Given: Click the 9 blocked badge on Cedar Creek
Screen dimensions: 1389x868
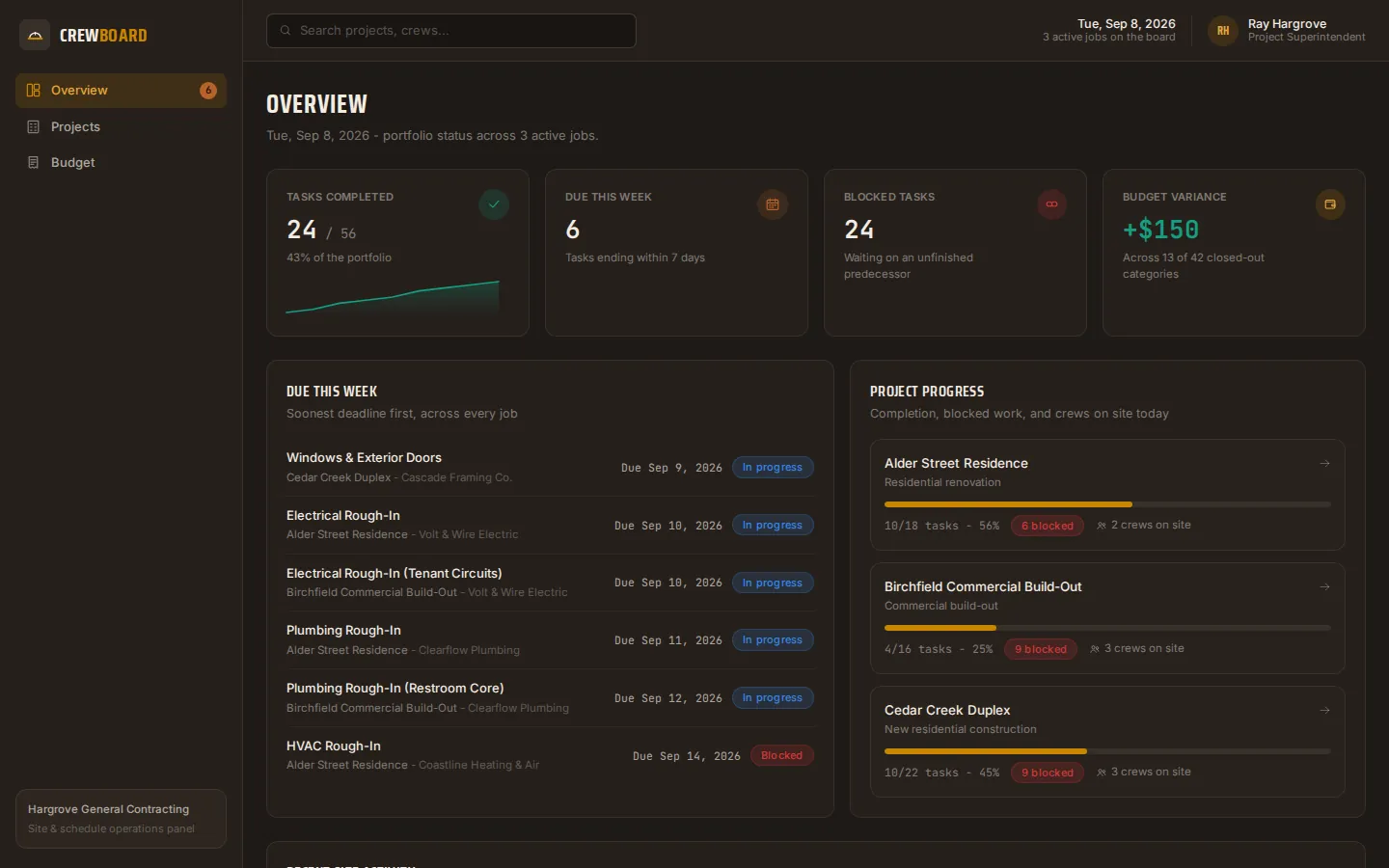Looking at the screenshot, I should click(x=1048, y=773).
